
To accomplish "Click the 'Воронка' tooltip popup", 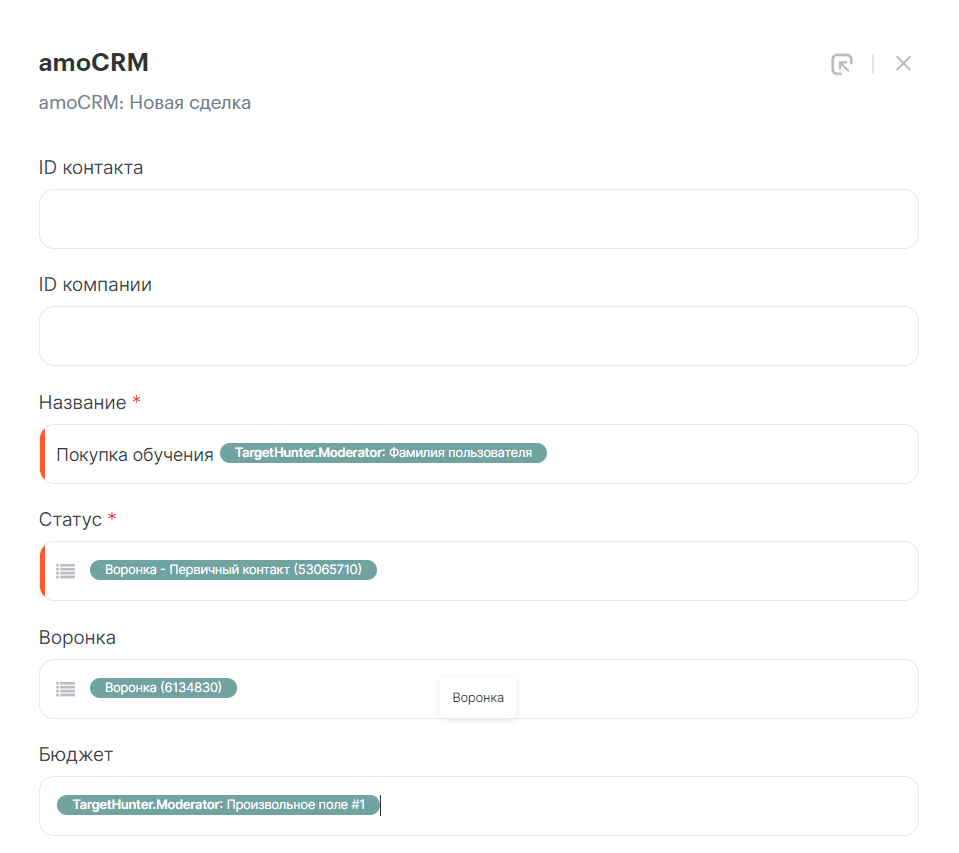I will [x=478, y=697].
